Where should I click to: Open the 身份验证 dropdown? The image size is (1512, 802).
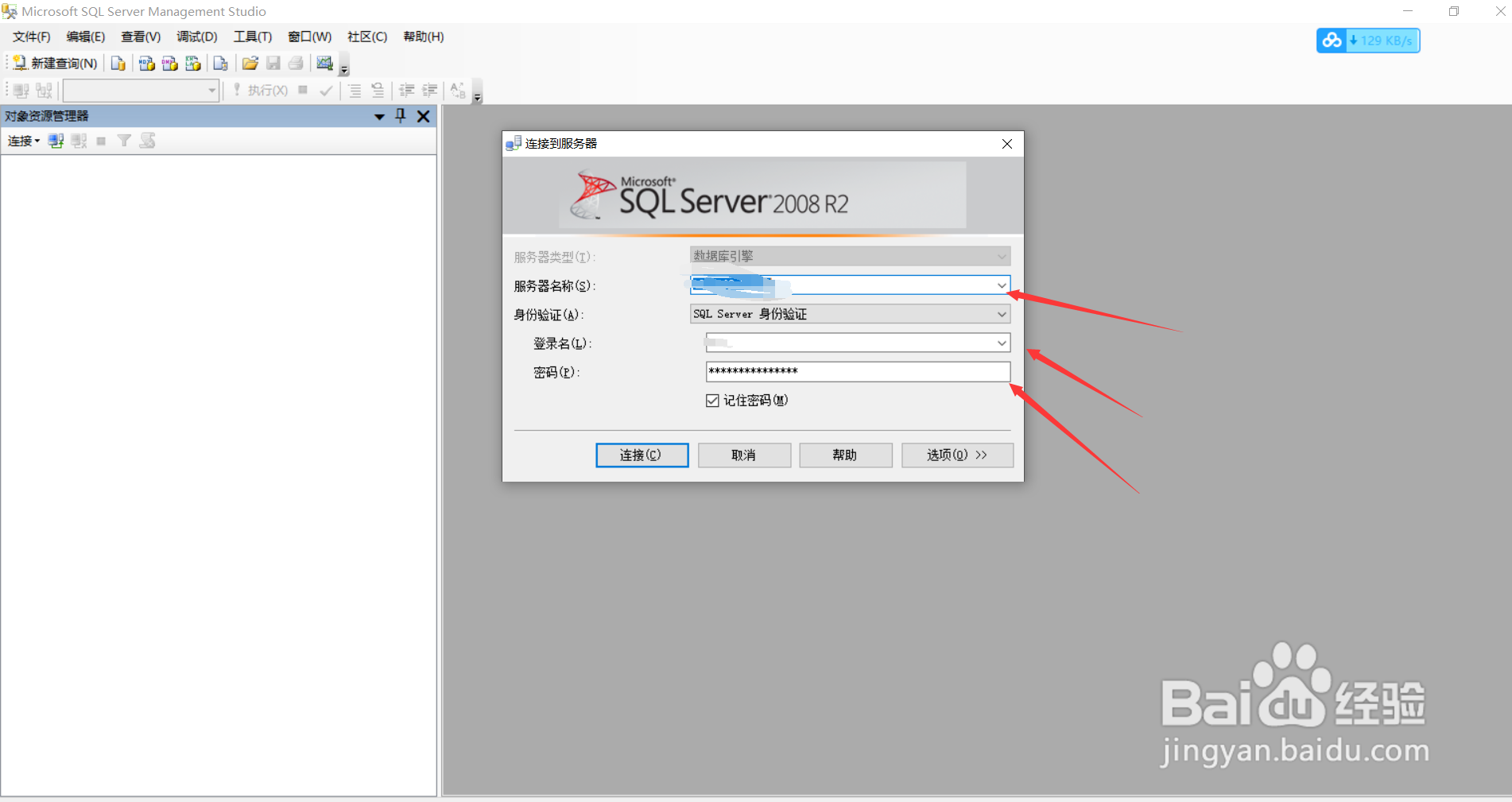click(x=850, y=314)
